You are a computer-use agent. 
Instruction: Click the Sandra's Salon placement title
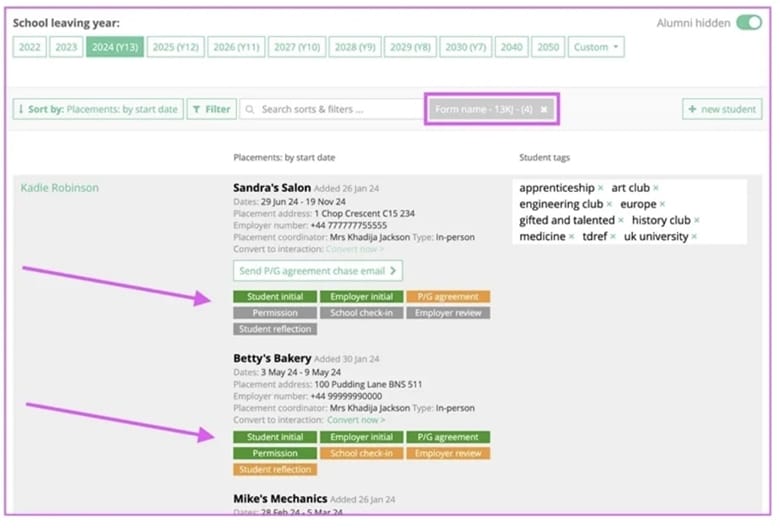click(272, 188)
